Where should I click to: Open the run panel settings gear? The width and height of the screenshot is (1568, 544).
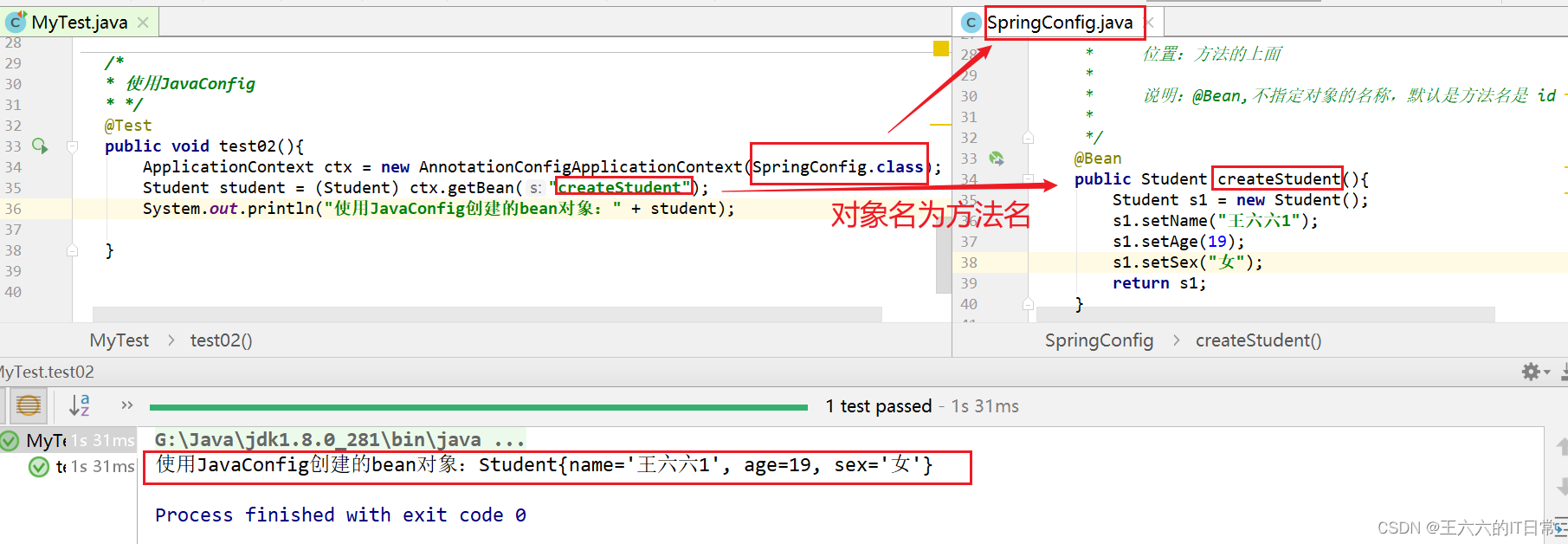pos(1531,372)
